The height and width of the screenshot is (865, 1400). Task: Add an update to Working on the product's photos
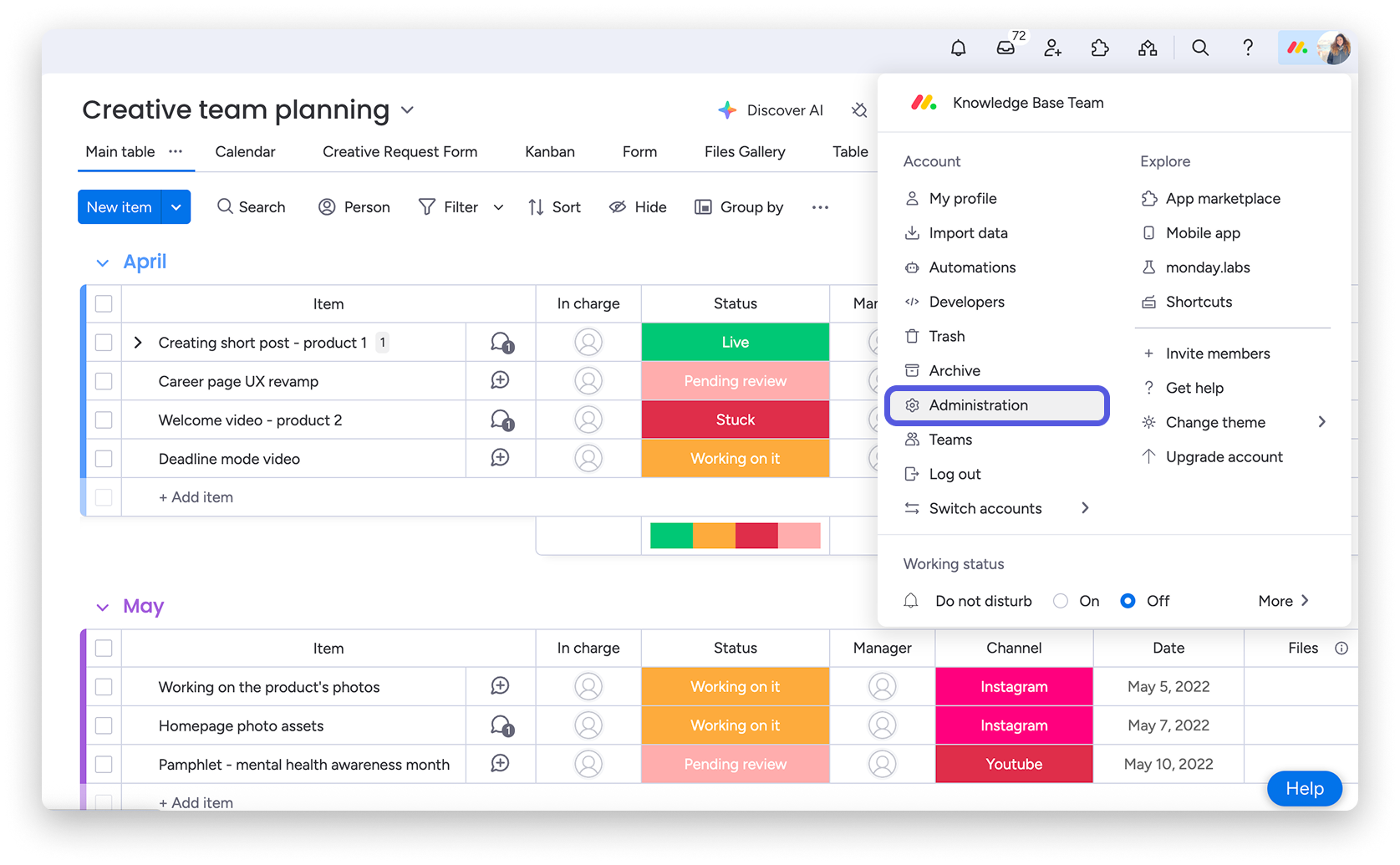500,686
